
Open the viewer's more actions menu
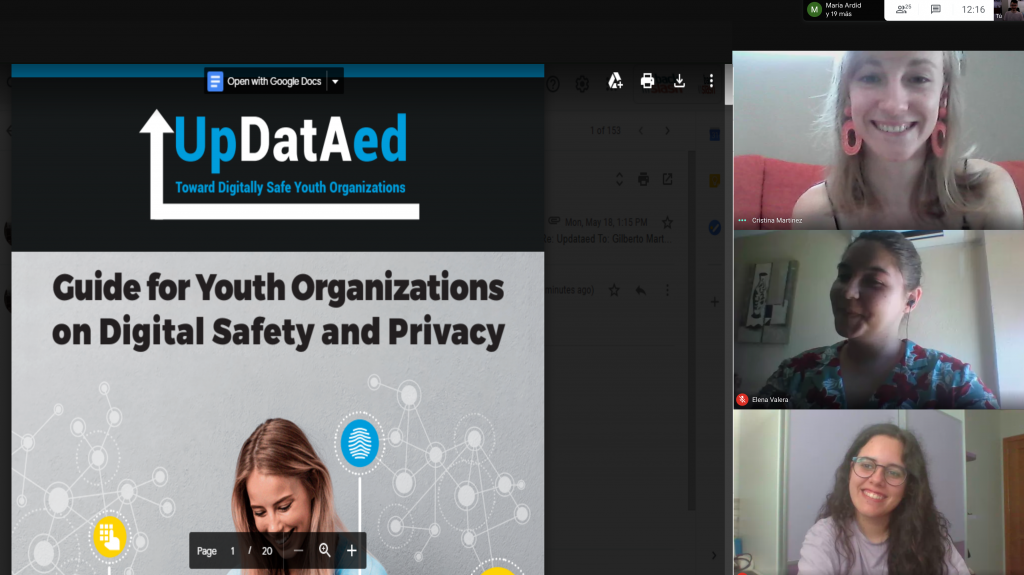711,81
